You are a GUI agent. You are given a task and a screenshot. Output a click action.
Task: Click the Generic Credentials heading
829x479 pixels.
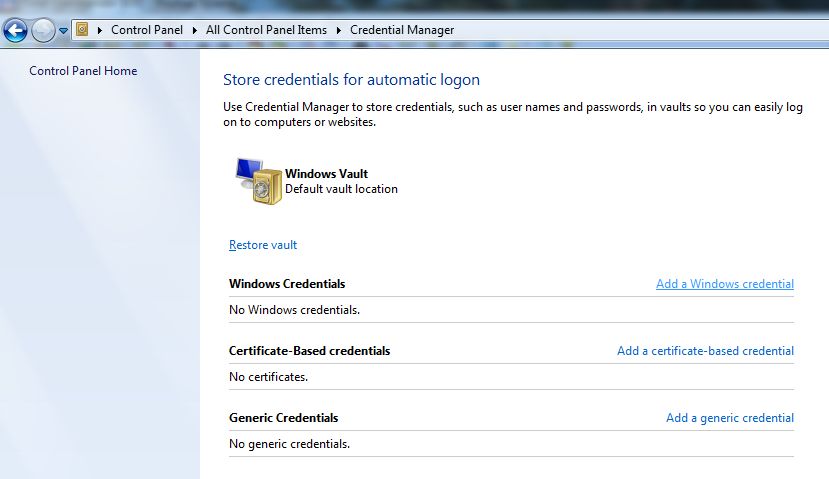[283, 418]
